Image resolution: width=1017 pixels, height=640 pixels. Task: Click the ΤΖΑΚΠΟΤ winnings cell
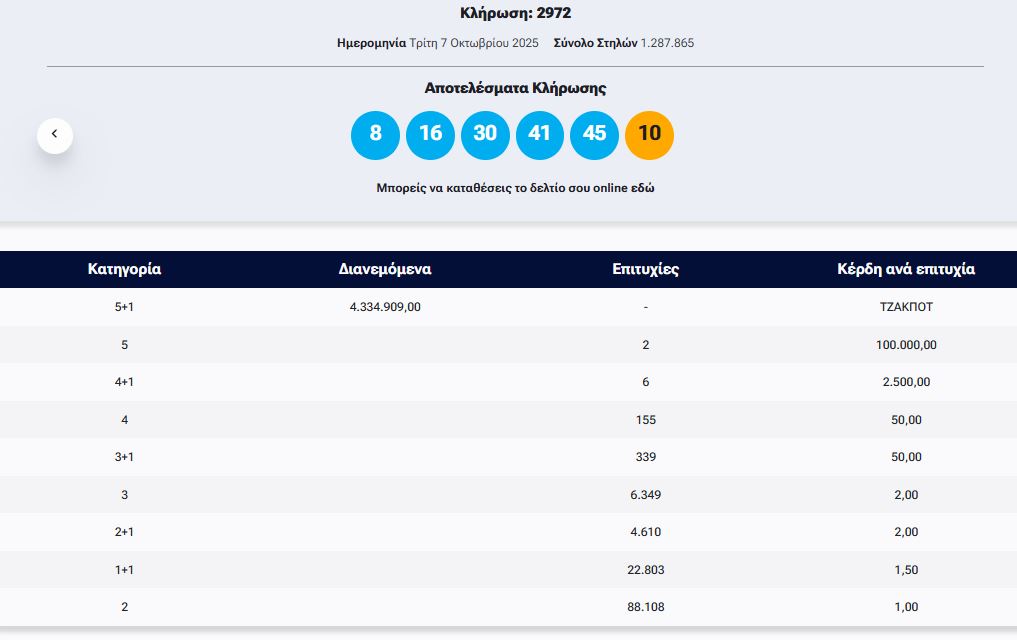(x=905, y=307)
